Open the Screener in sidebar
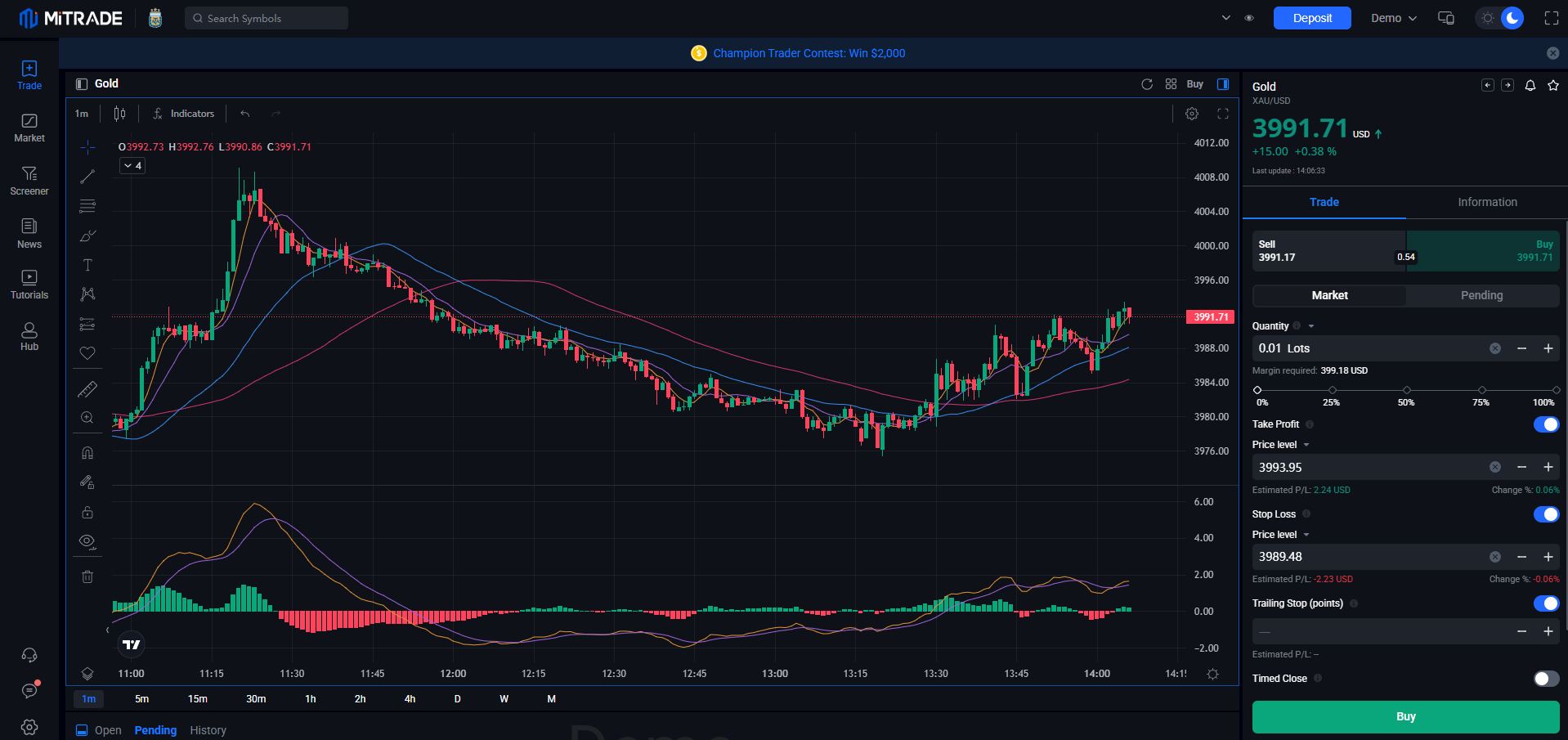 [29, 181]
